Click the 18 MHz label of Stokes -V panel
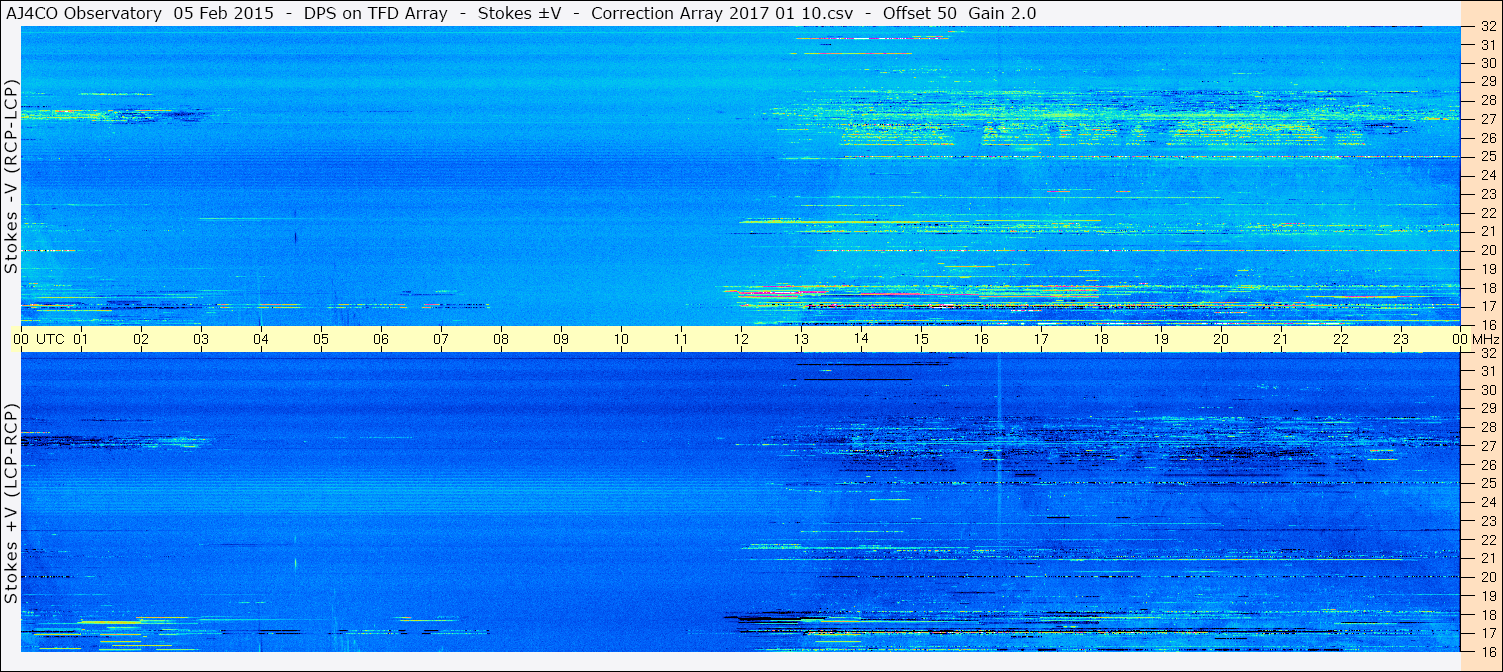This screenshot has width=1503, height=672. pos(1488,288)
